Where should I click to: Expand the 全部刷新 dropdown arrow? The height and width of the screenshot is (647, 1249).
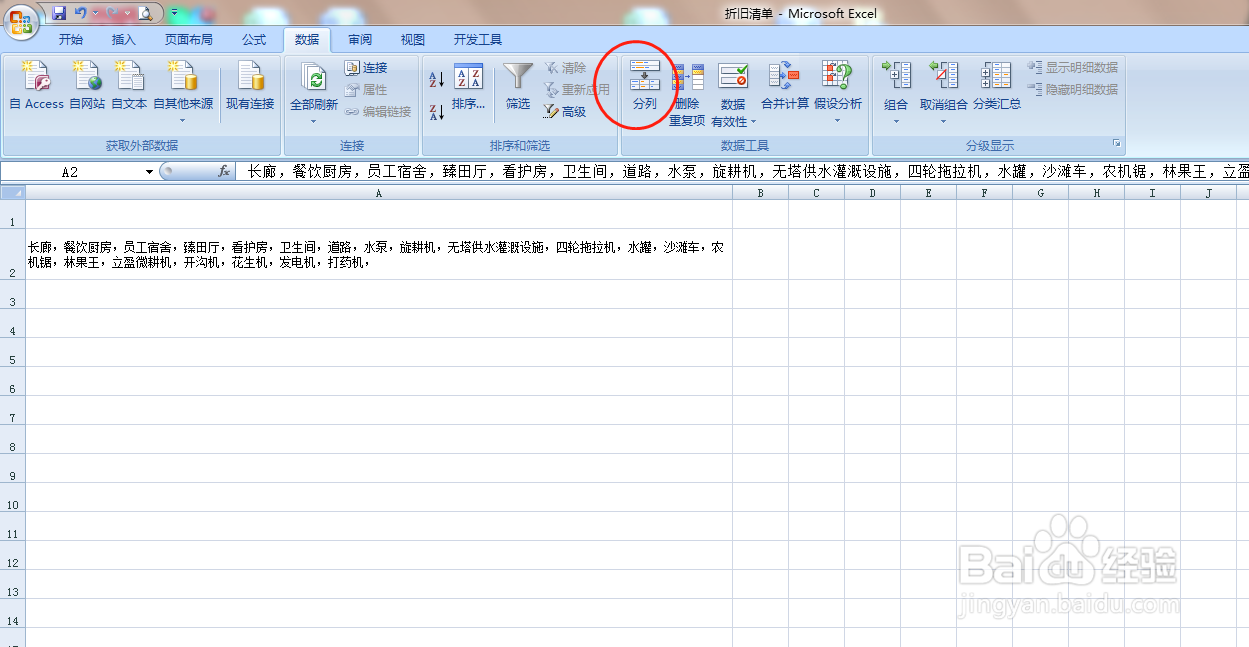click(x=314, y=120)
